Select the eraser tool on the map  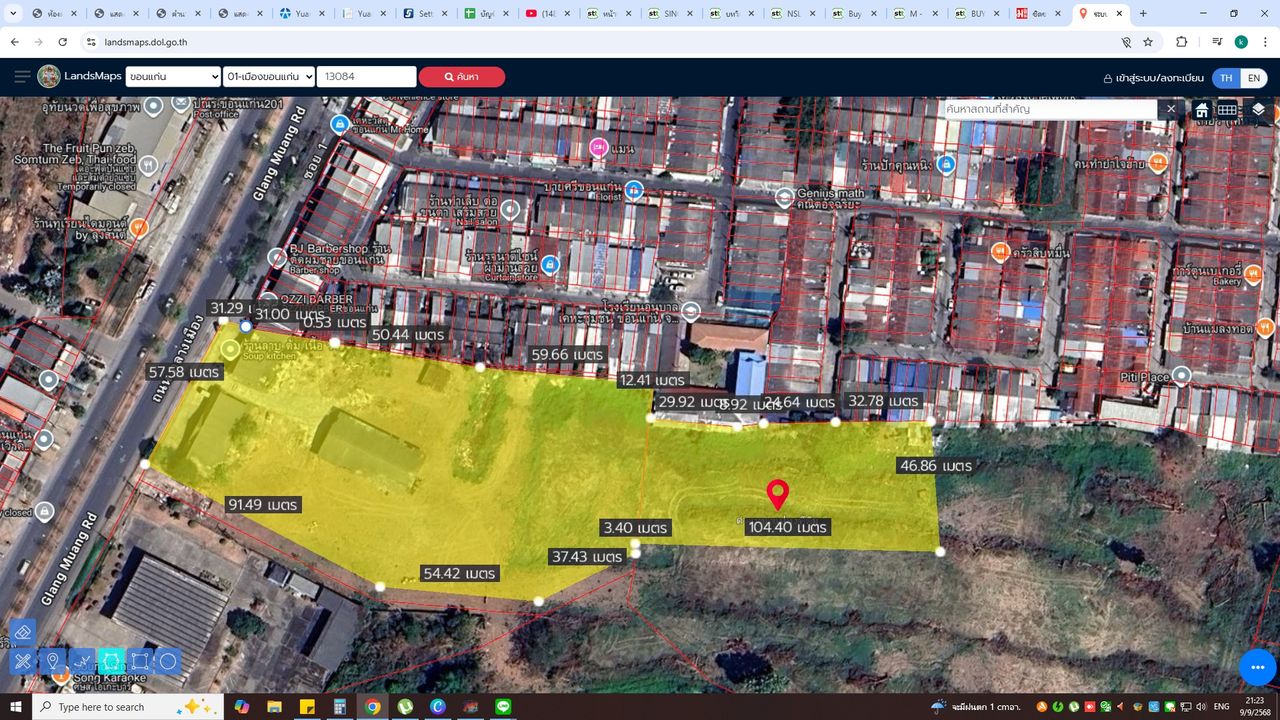point(22,632)
